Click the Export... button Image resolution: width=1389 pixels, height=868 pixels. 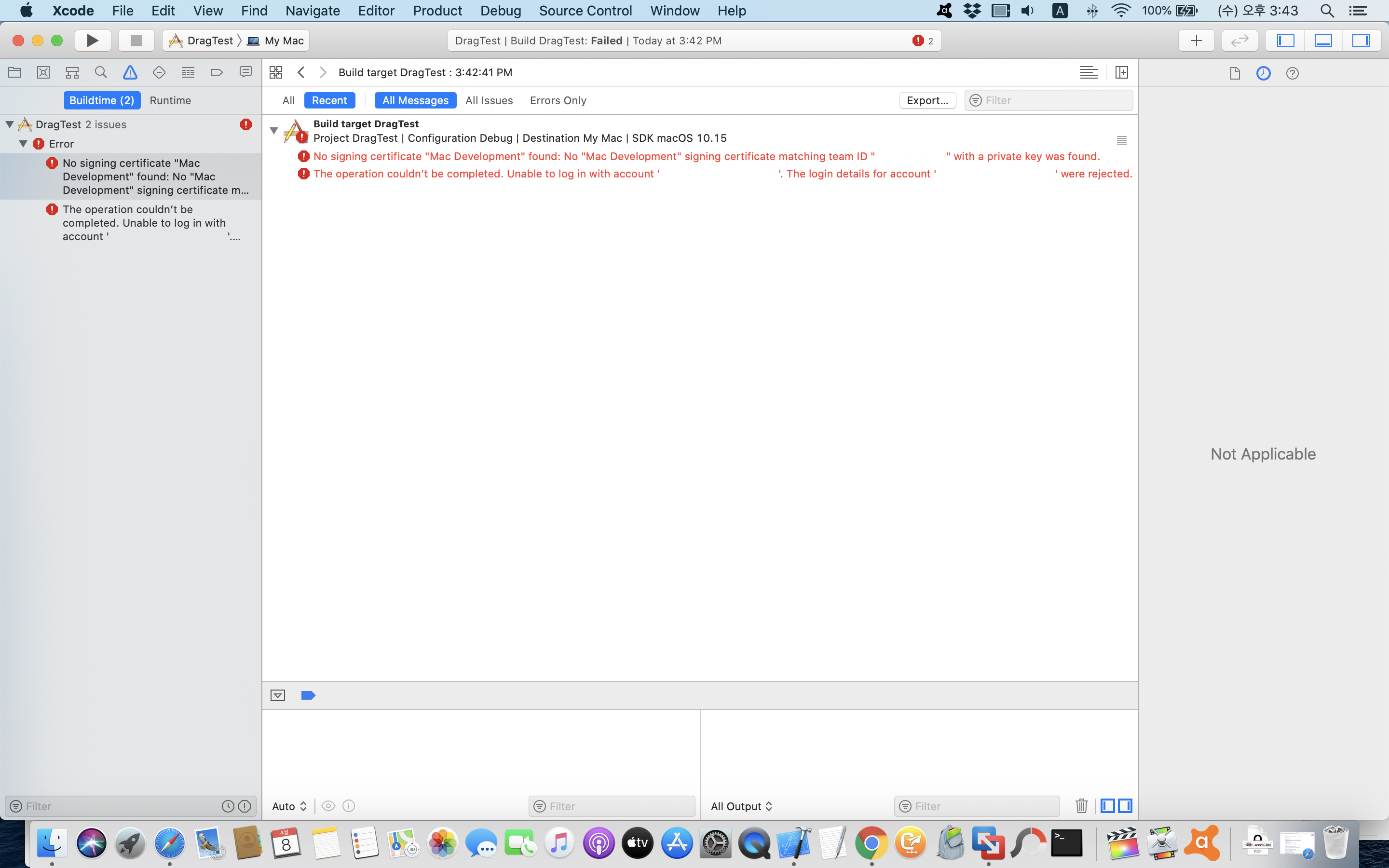[x=927, y=100]
